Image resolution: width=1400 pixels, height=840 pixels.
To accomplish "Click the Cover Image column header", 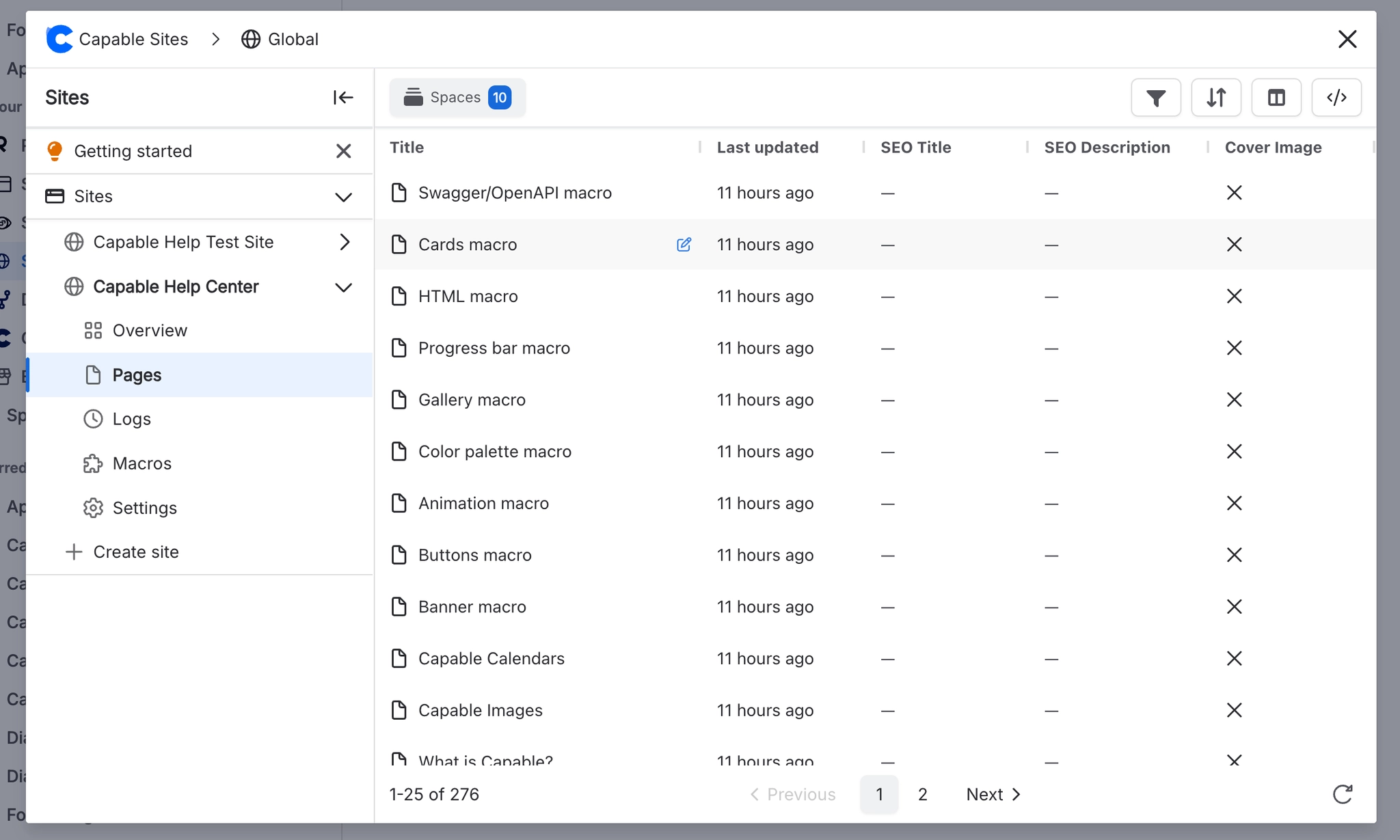I will 1273,148.
